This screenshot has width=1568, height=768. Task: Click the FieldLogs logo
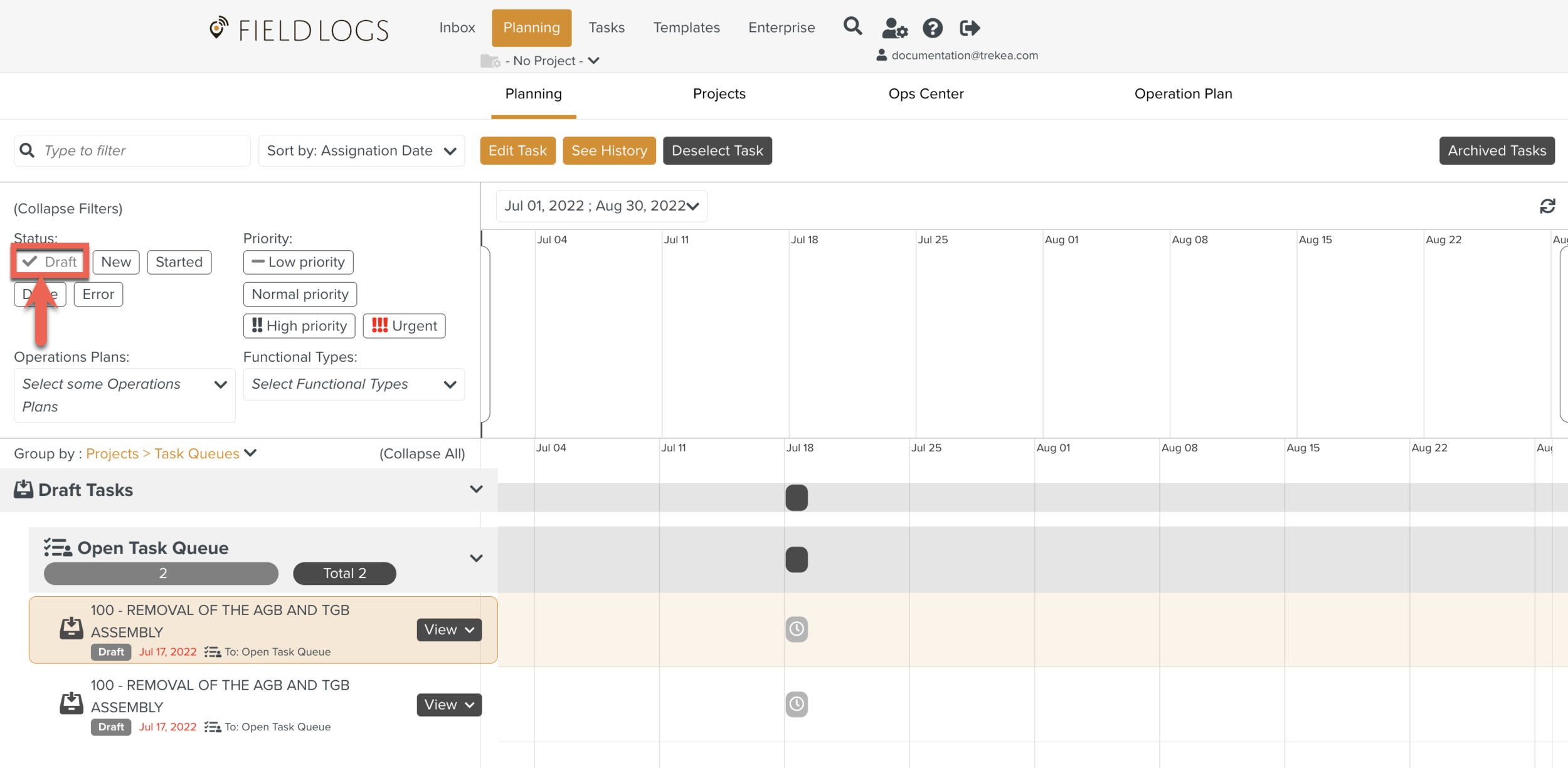pyautogui.click(x=299, y=29)
